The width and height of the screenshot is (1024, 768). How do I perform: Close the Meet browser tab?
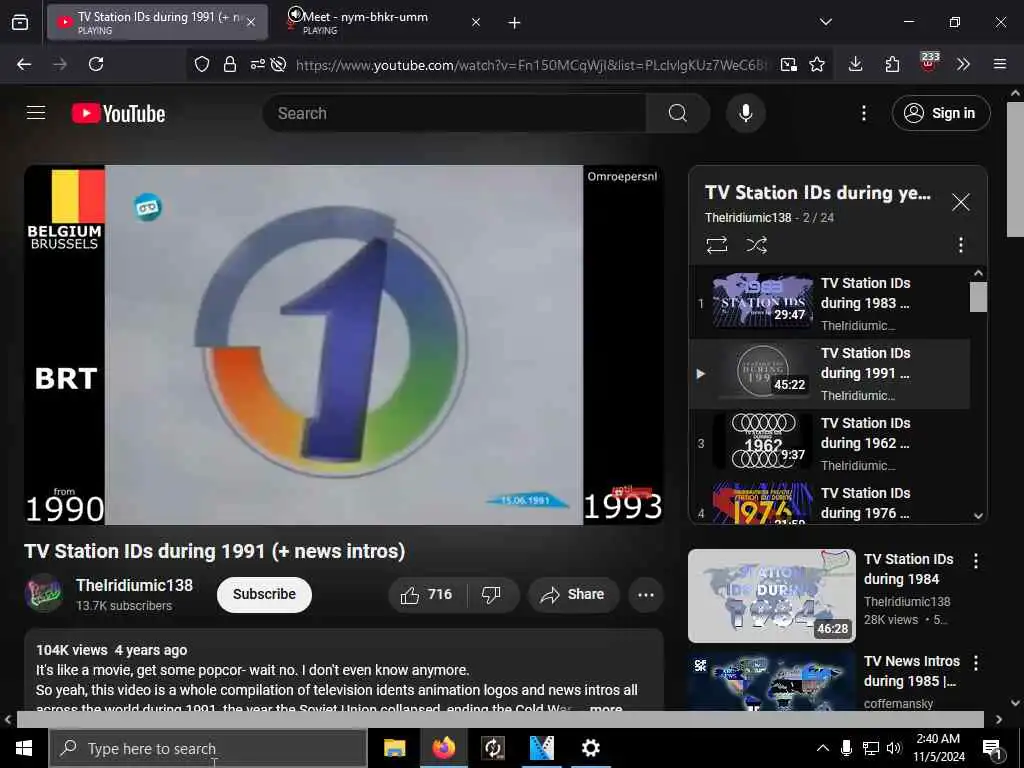pyautogui.click(x=476, y=22)
